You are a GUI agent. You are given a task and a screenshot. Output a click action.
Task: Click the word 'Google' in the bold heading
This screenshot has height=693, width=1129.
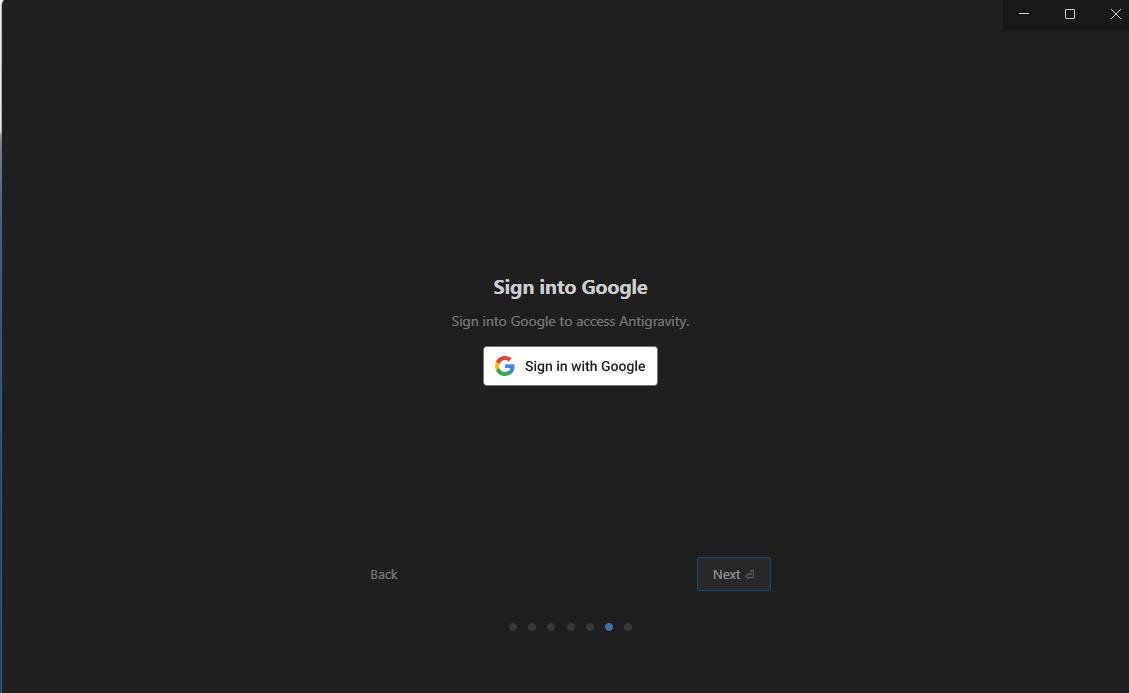point(614,287)
